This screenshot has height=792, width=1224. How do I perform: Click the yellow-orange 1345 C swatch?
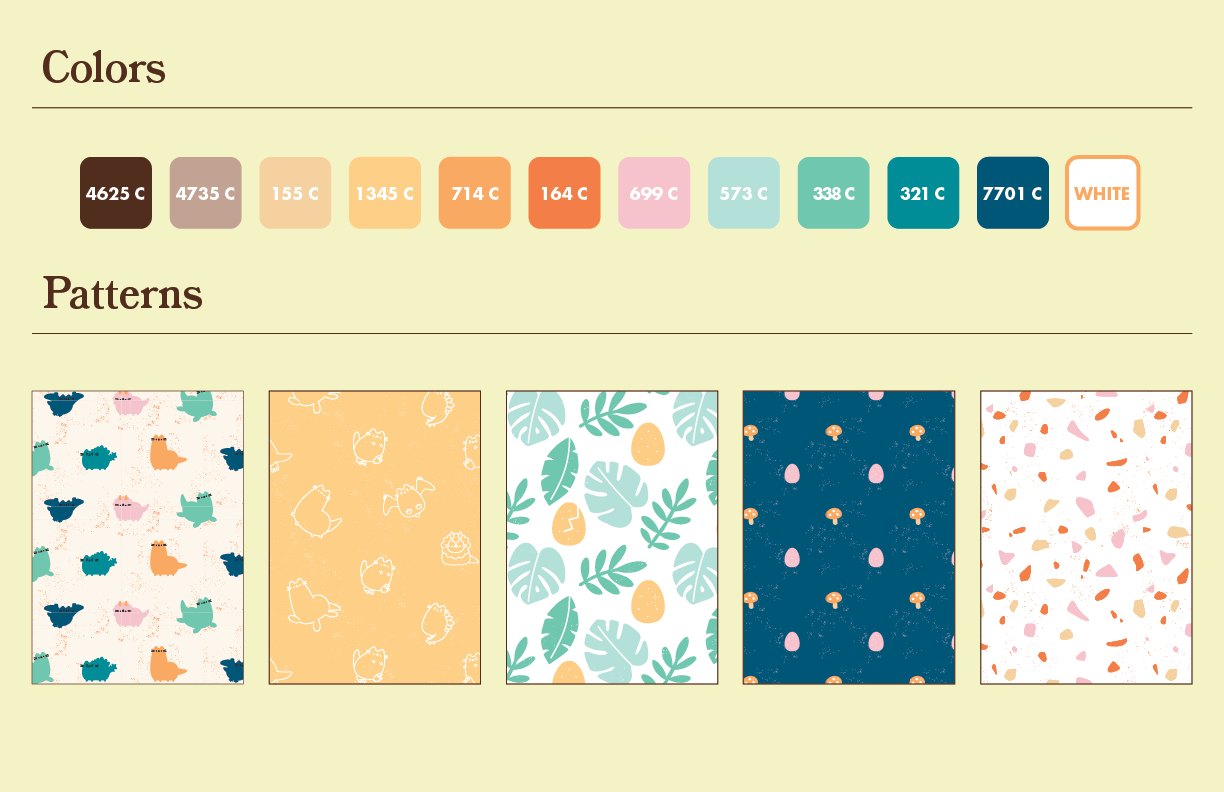click(x=385, y=193)
